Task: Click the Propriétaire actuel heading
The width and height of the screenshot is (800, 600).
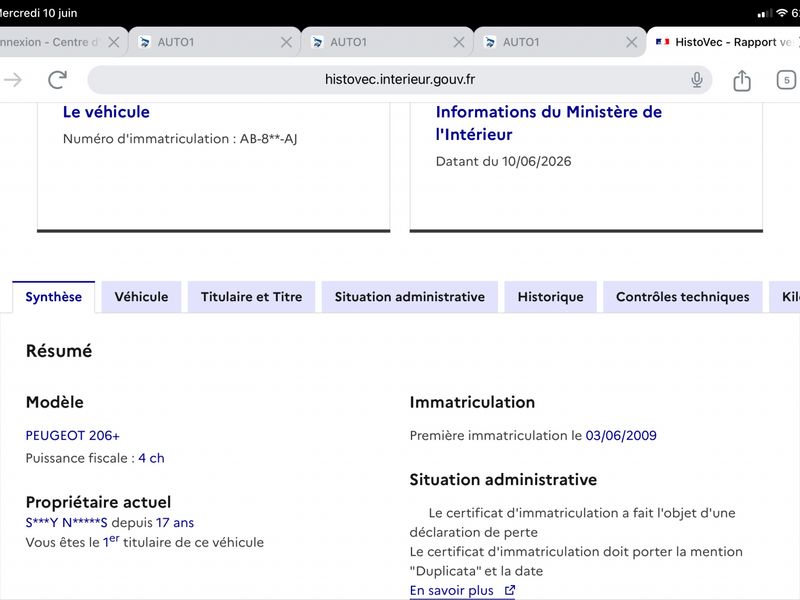Action: pyautogui.click(x=98, y=502)
